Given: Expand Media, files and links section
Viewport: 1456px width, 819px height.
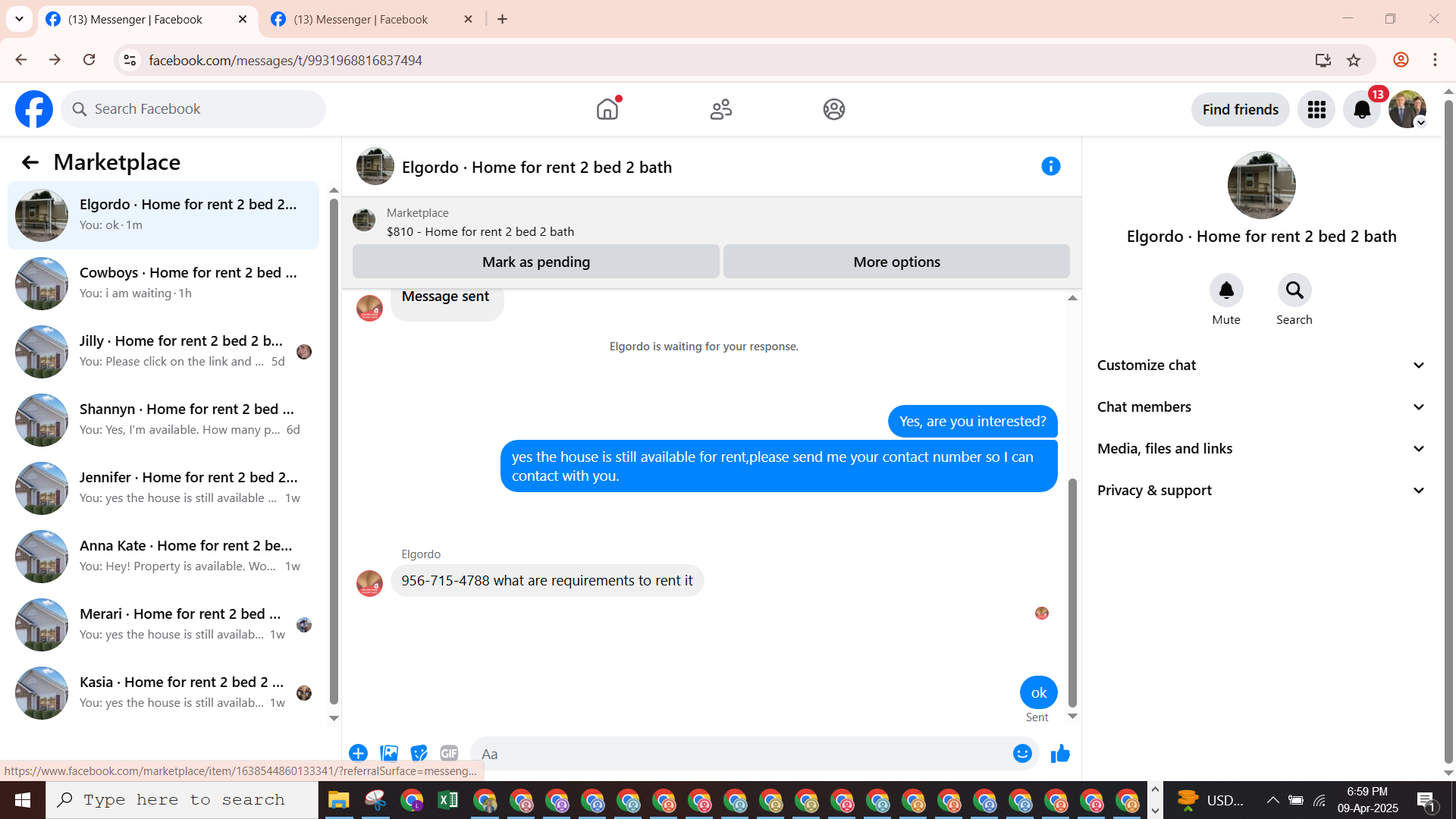Looking at the screenshot, I should point(1262,449).
